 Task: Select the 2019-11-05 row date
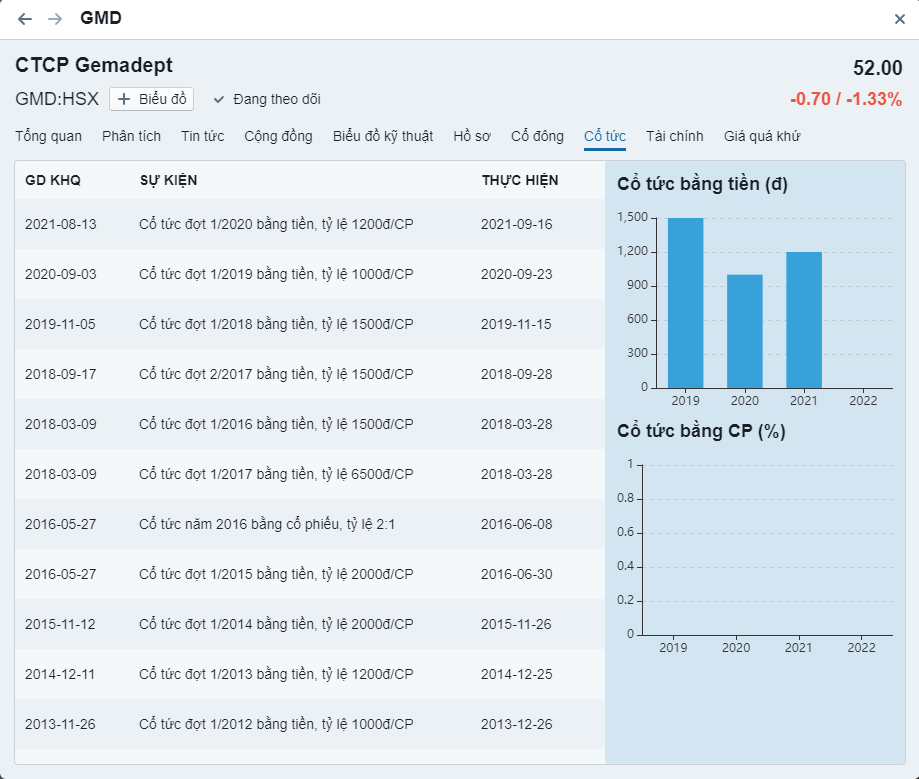(x=60, y=324)
